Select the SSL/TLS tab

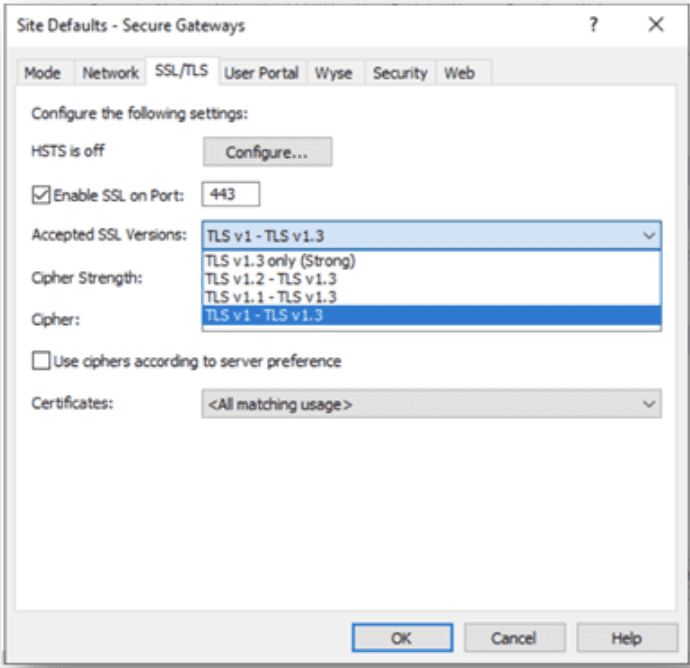tap(182, 70)
